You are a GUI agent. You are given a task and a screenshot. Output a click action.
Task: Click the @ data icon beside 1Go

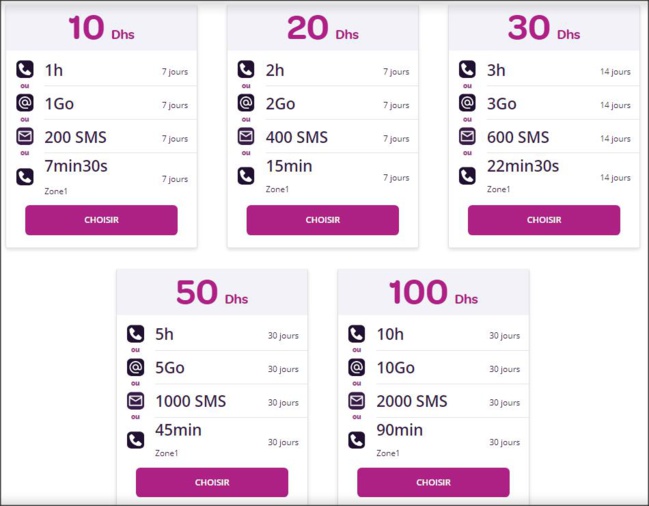coord(25,103)
